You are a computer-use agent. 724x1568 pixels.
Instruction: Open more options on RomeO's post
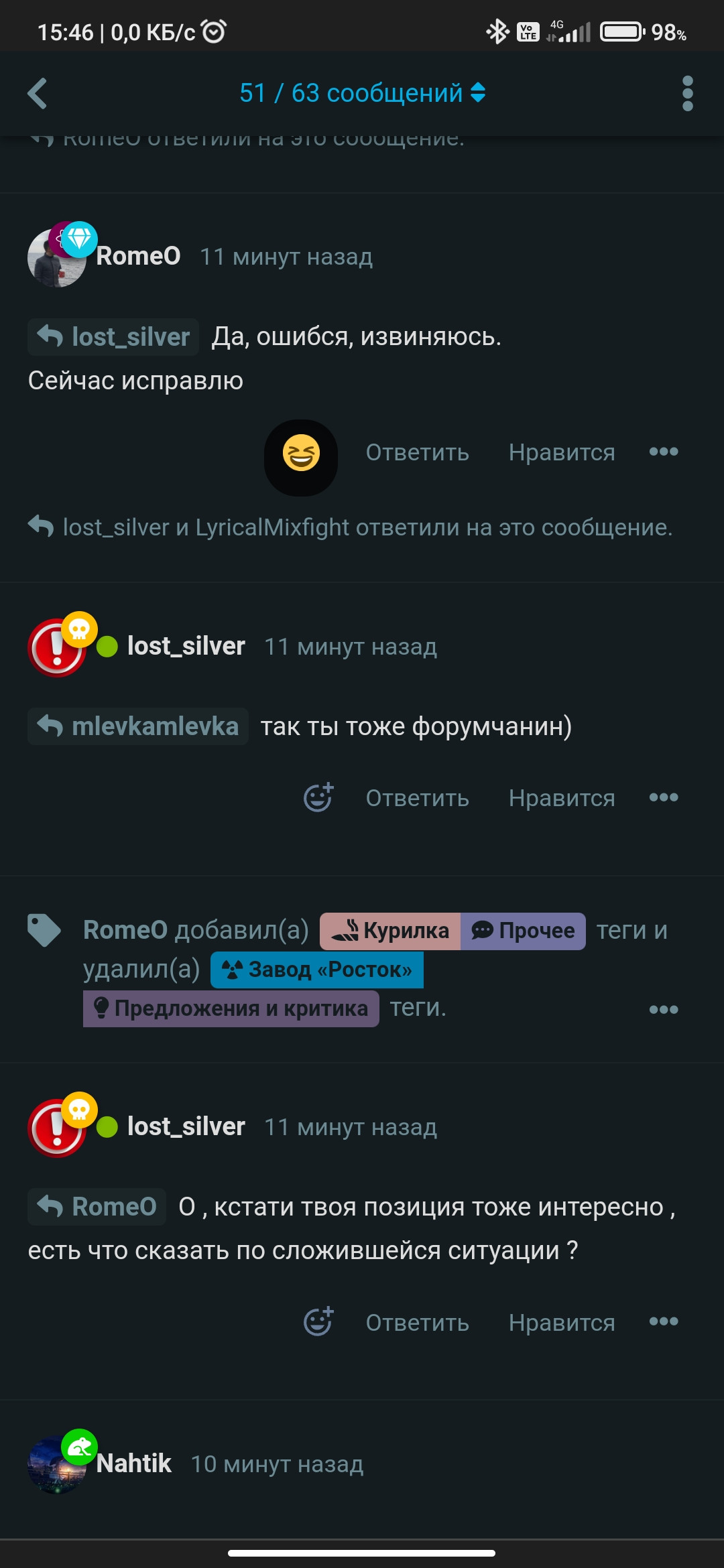coord(664,452)
